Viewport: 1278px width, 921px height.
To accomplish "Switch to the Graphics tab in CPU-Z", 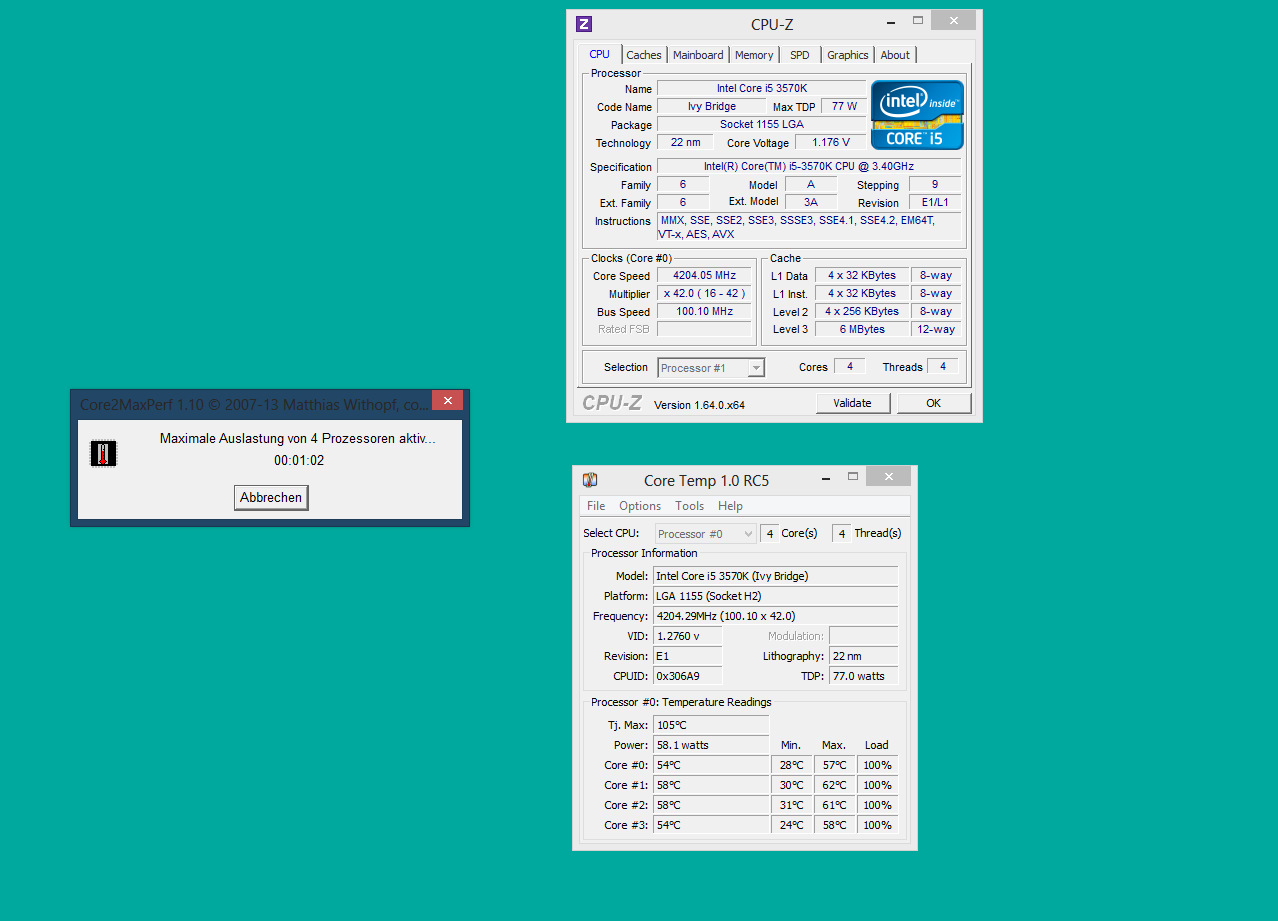I will tap(848, 55).
